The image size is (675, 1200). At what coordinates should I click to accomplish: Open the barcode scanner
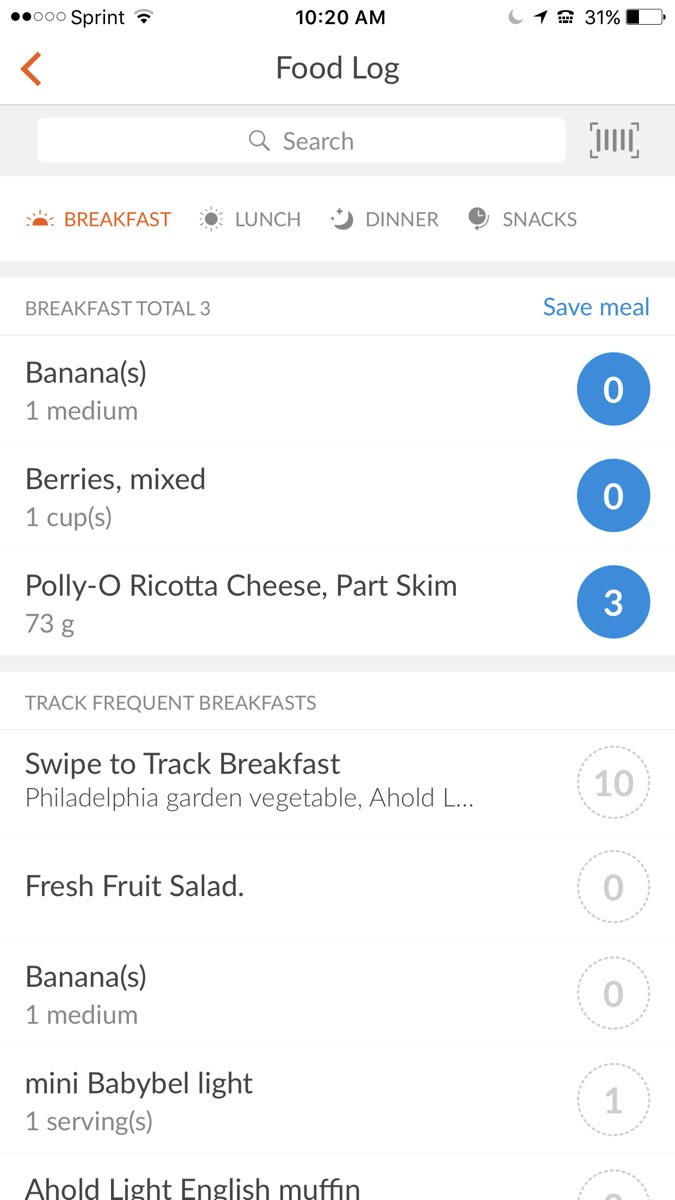pos(614,141)
